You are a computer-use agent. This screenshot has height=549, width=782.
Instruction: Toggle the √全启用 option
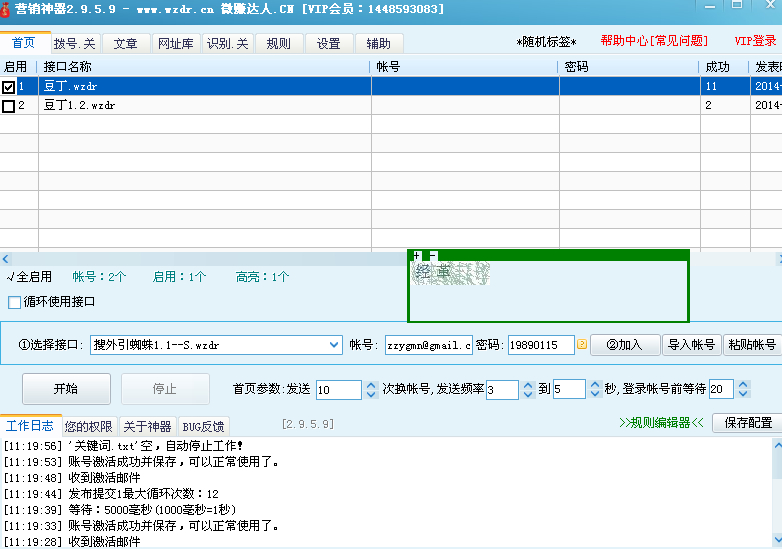(x=29, y=277)
